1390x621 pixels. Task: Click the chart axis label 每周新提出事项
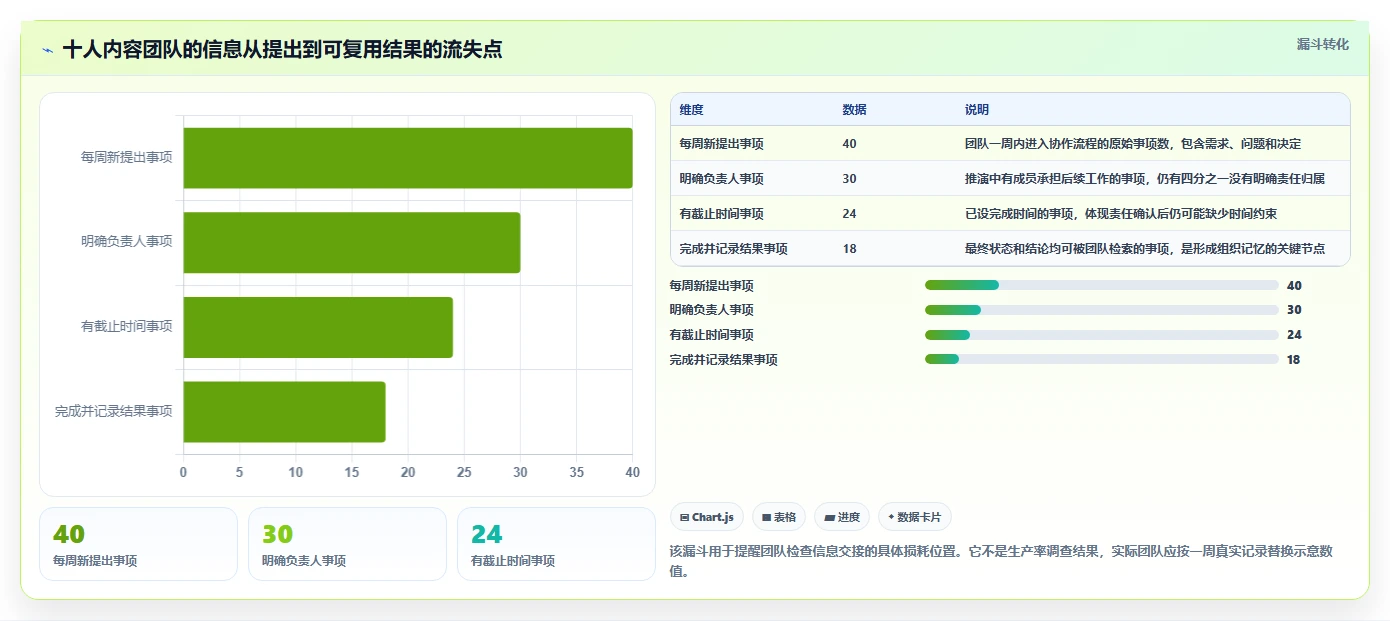[x=127, y=157]
